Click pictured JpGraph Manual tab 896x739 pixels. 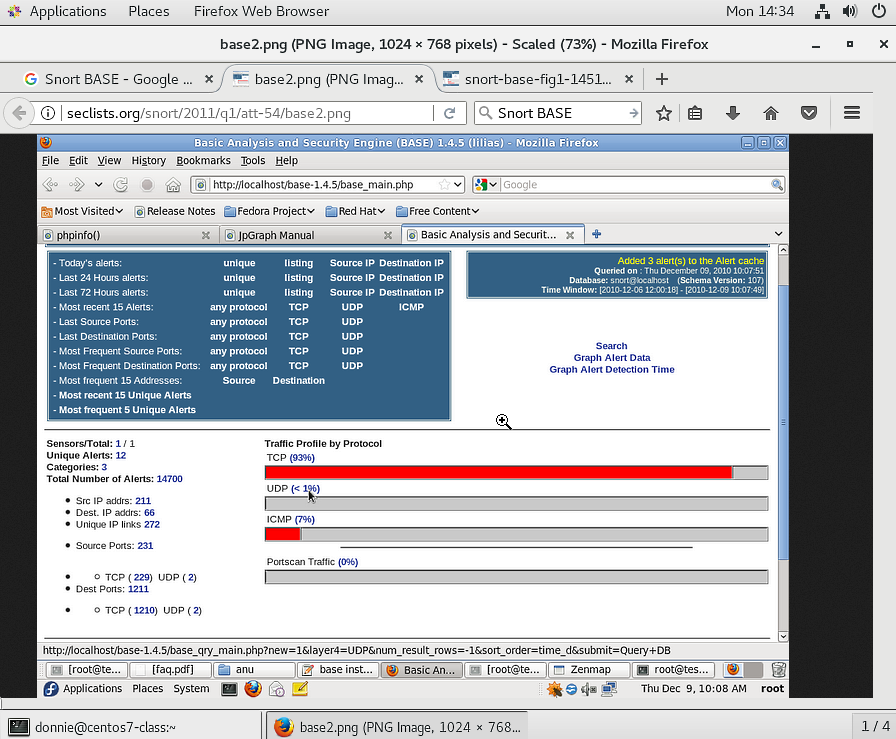click(309, 235)
